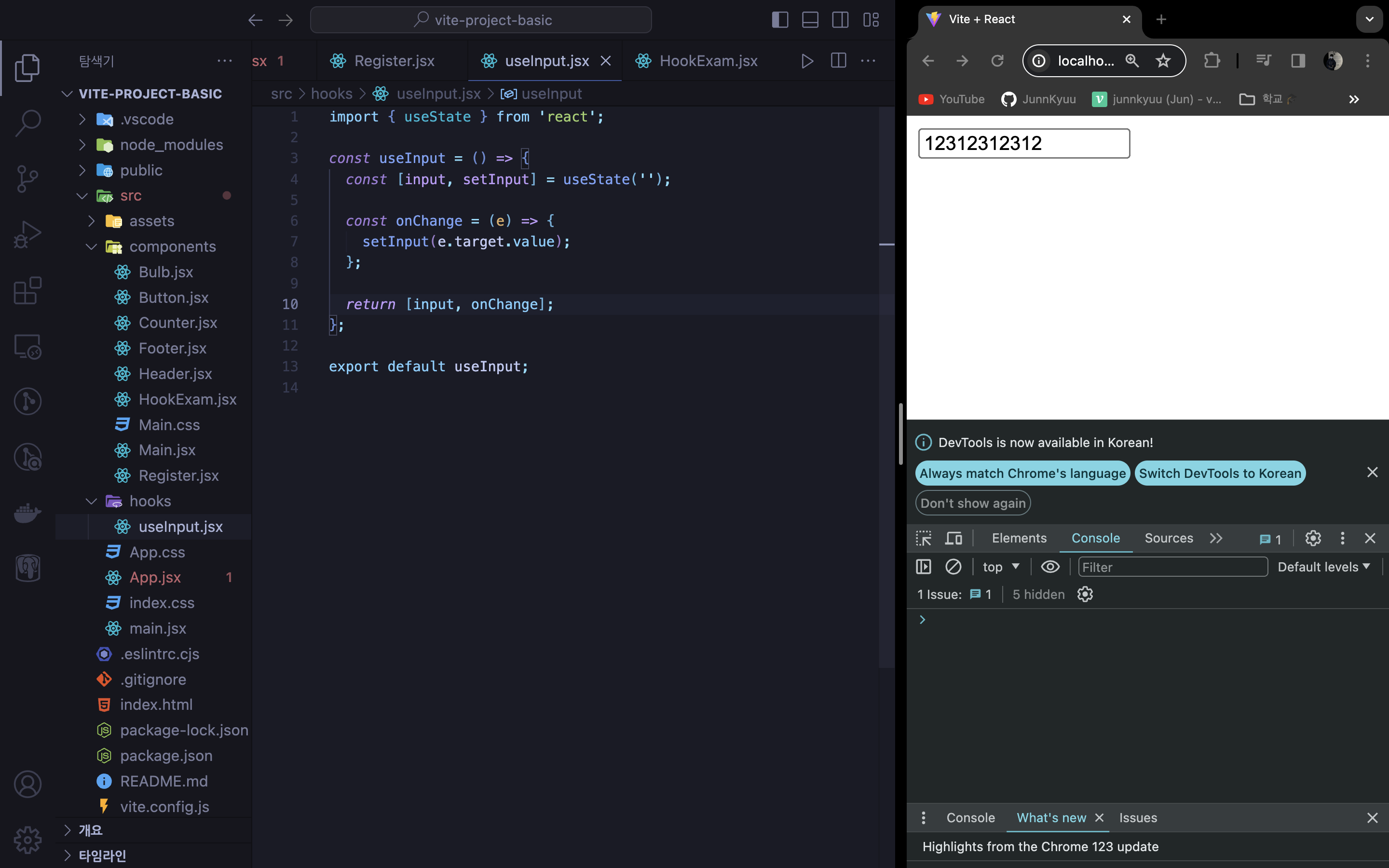Open the Extensions view
Image resolution: width=1389 pixels, height=868 pixels.
pyautogui.click(x=27, y=290)
